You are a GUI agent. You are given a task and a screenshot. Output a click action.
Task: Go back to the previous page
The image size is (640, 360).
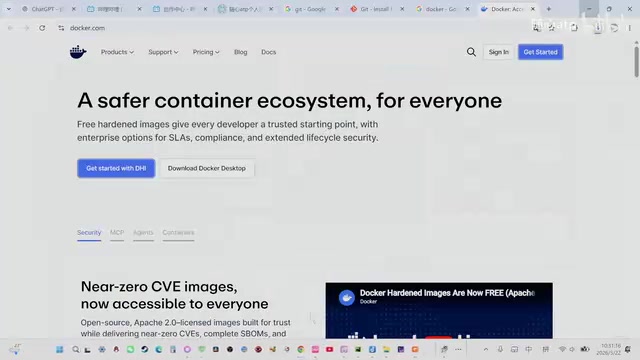pyautogui.click(x=10, y=28)
